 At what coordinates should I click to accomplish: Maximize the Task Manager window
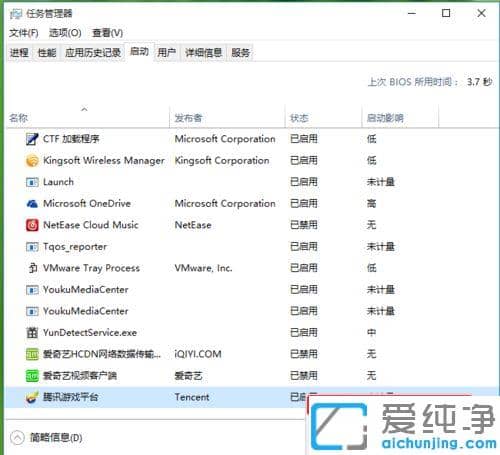tap(446, 13)
